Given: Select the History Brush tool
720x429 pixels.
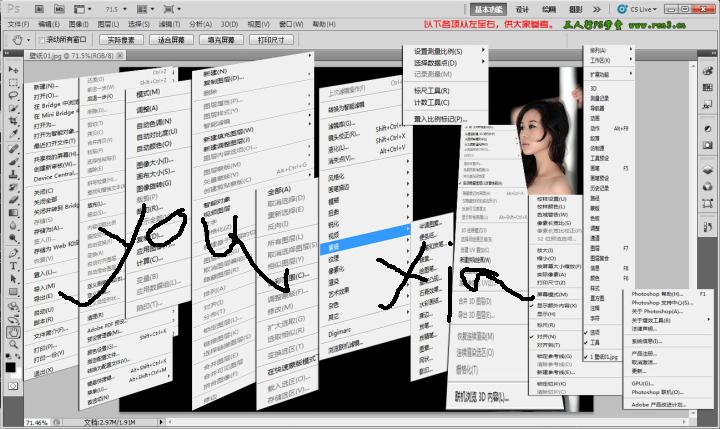Looking at the screenshot, I should 13,187.
